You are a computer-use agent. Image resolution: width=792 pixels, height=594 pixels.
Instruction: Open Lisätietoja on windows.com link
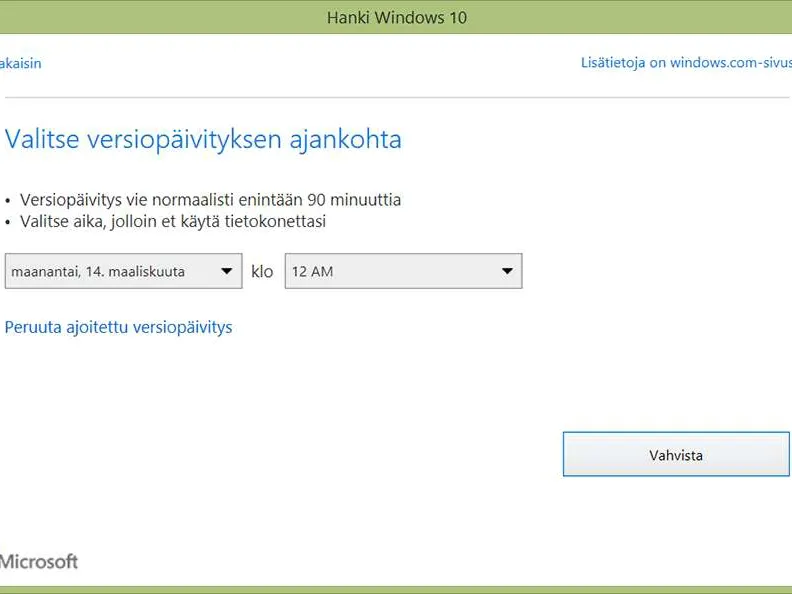[686, 63]
